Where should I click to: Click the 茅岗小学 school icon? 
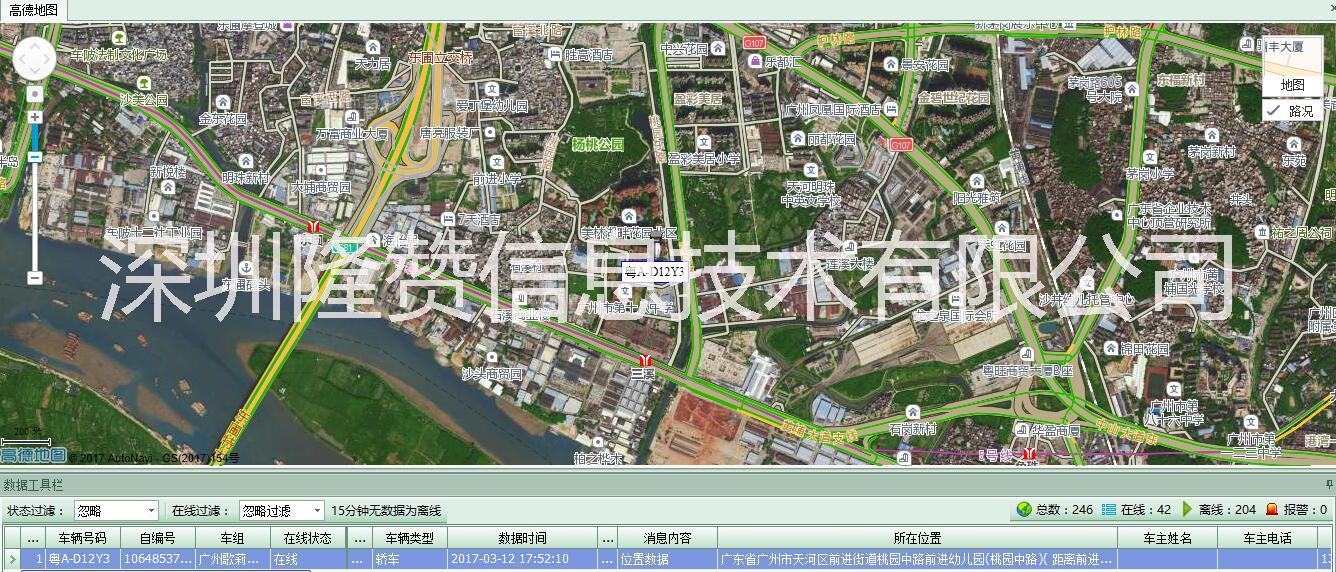[1152, 157]
